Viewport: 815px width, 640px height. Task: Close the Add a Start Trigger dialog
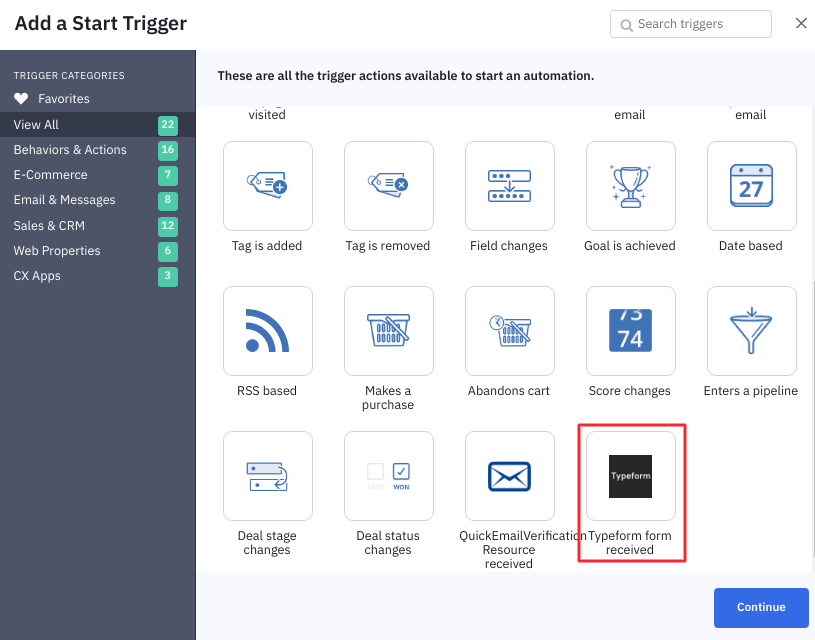tap(801, 23)
